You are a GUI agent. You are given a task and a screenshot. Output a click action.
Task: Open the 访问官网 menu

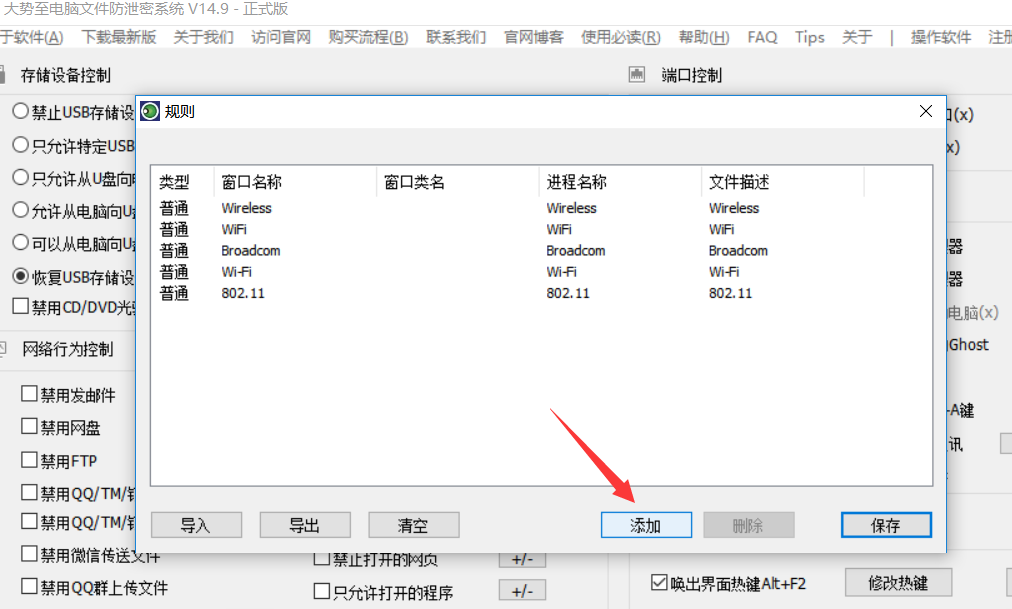281,37
